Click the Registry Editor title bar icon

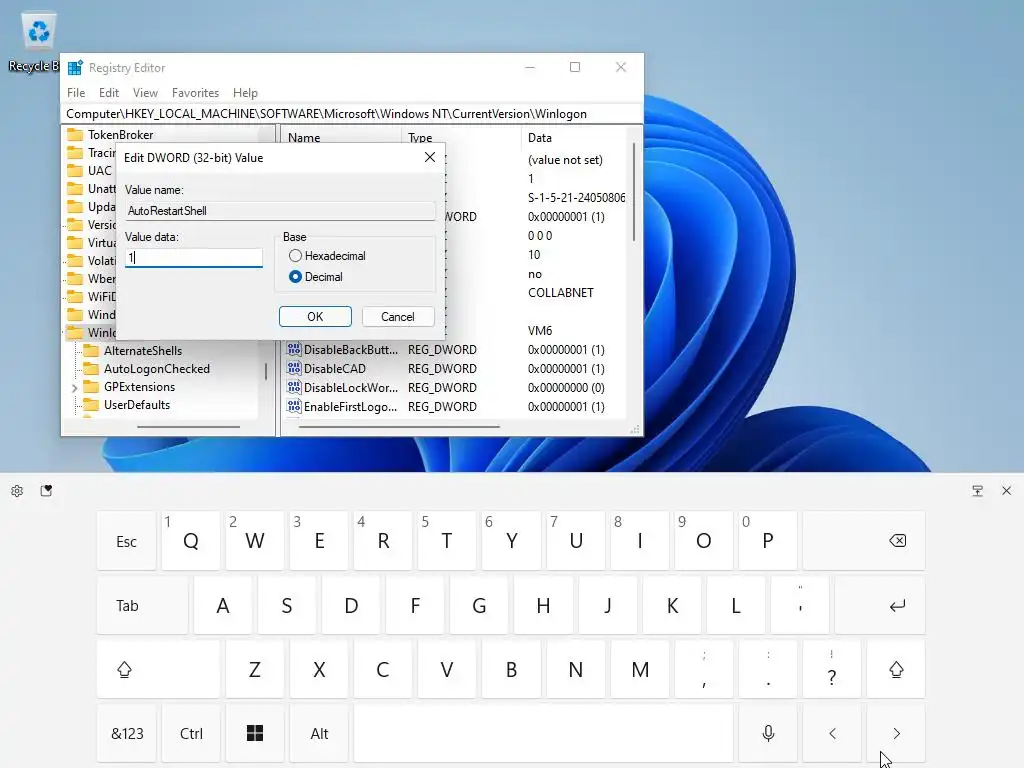pyautogui.click(x=75, y=67)
